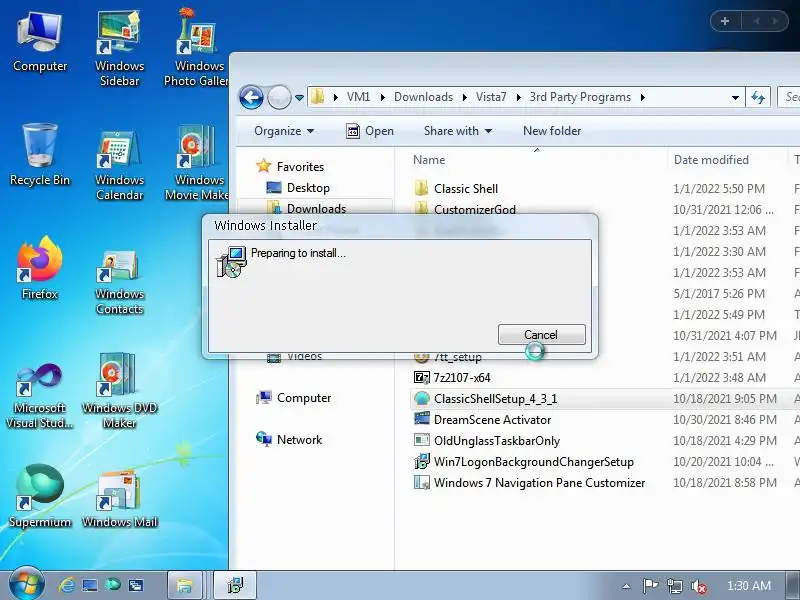Click the Show desktop strip by the clock

coord(793,585)
